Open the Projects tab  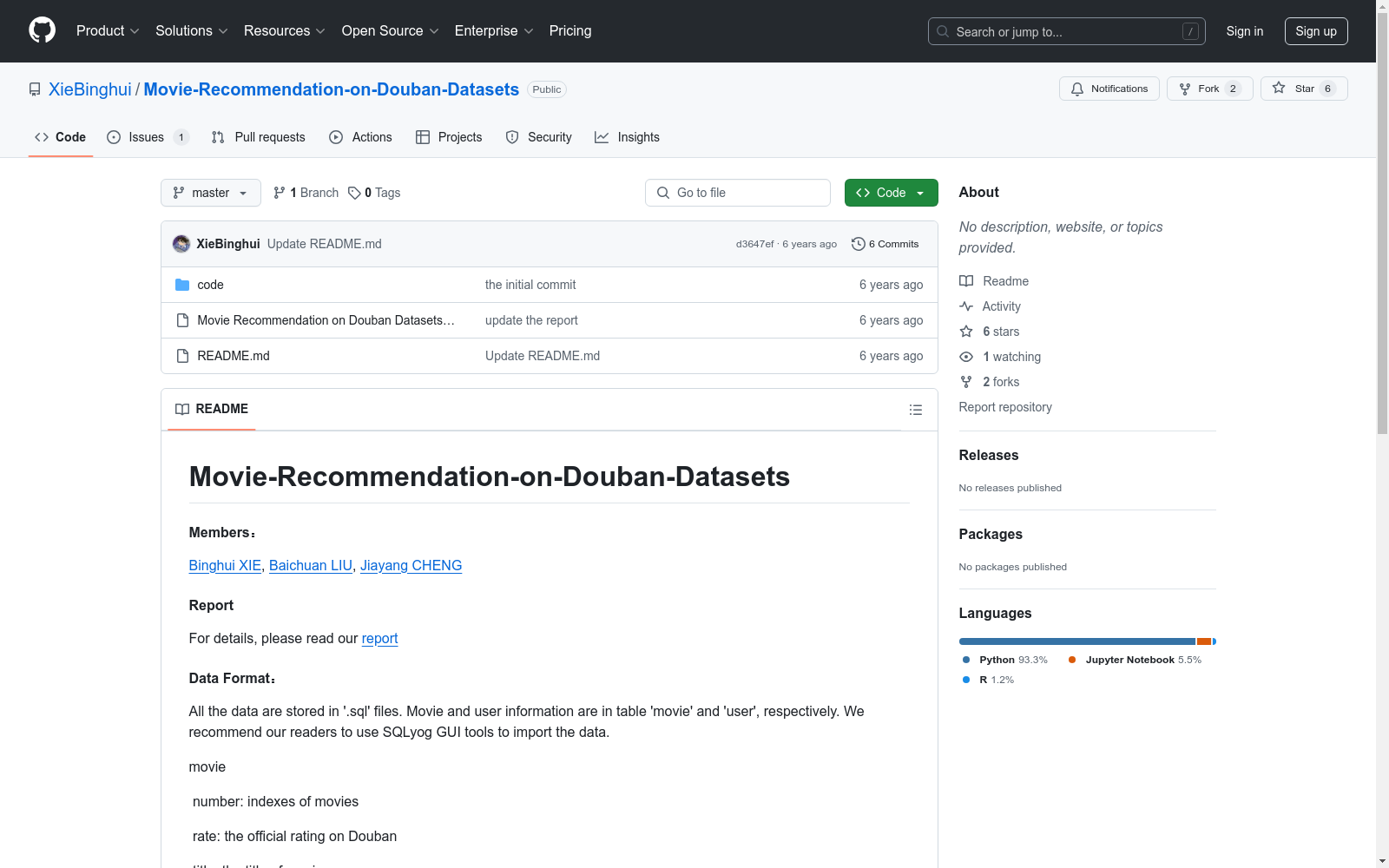click(449, 137)
